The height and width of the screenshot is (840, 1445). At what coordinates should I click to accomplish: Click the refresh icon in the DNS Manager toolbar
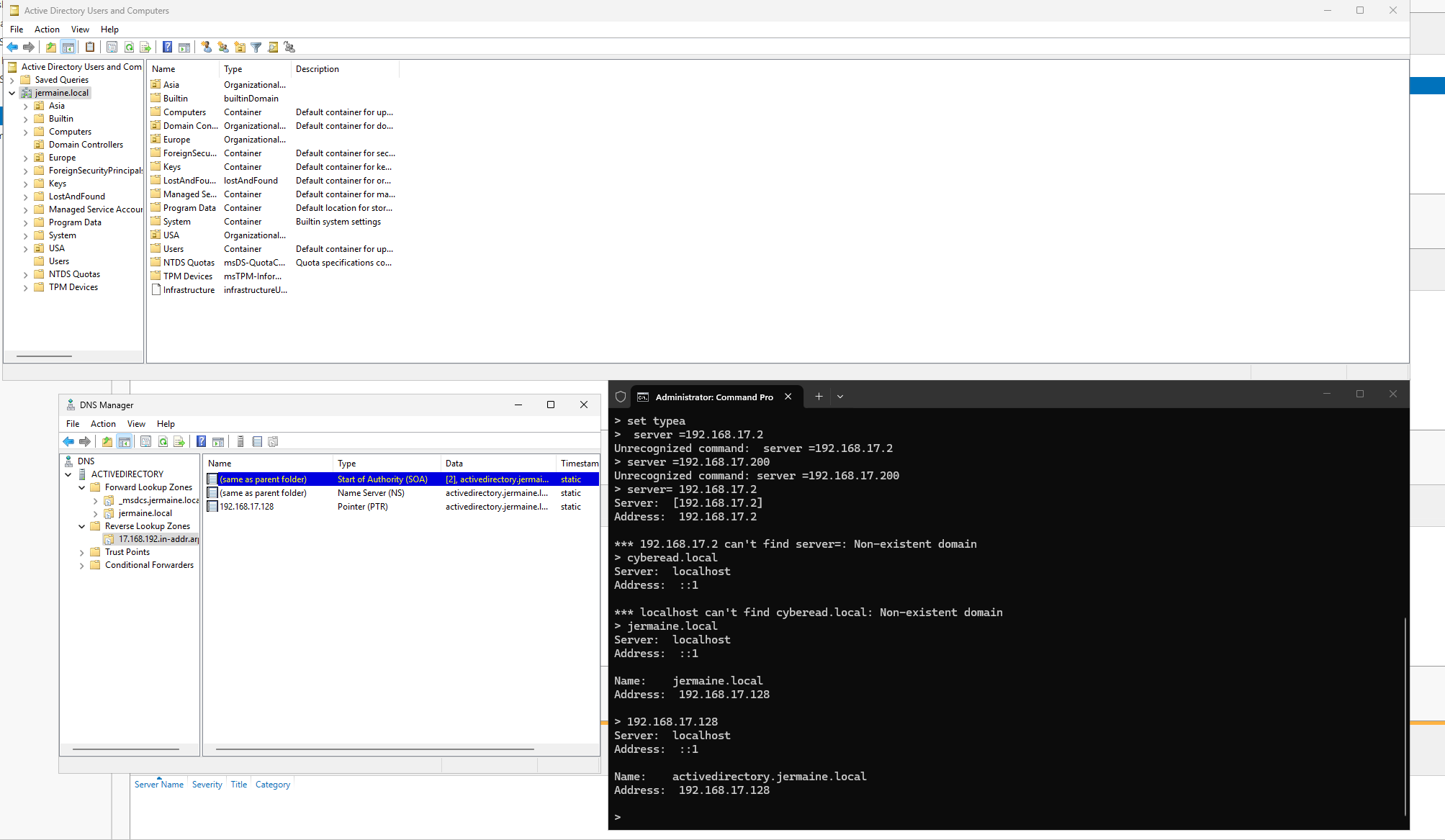pyautogui.click(x=163, y=442)
